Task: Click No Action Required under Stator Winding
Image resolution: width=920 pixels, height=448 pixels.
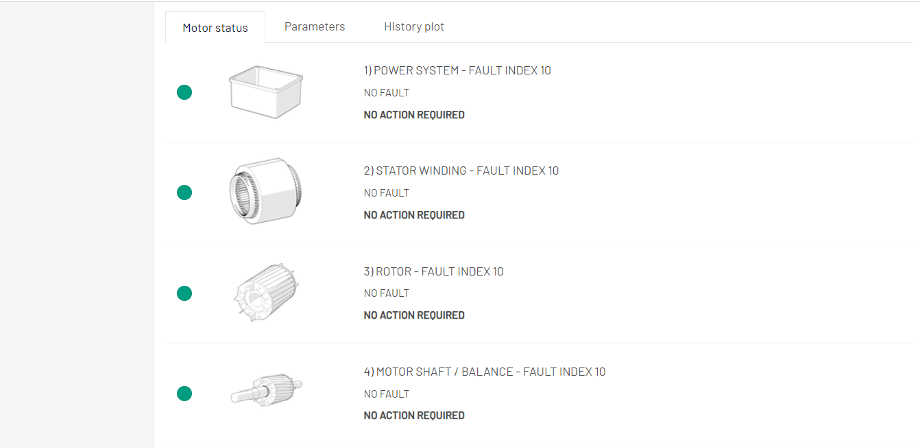Action: (414, 215)
